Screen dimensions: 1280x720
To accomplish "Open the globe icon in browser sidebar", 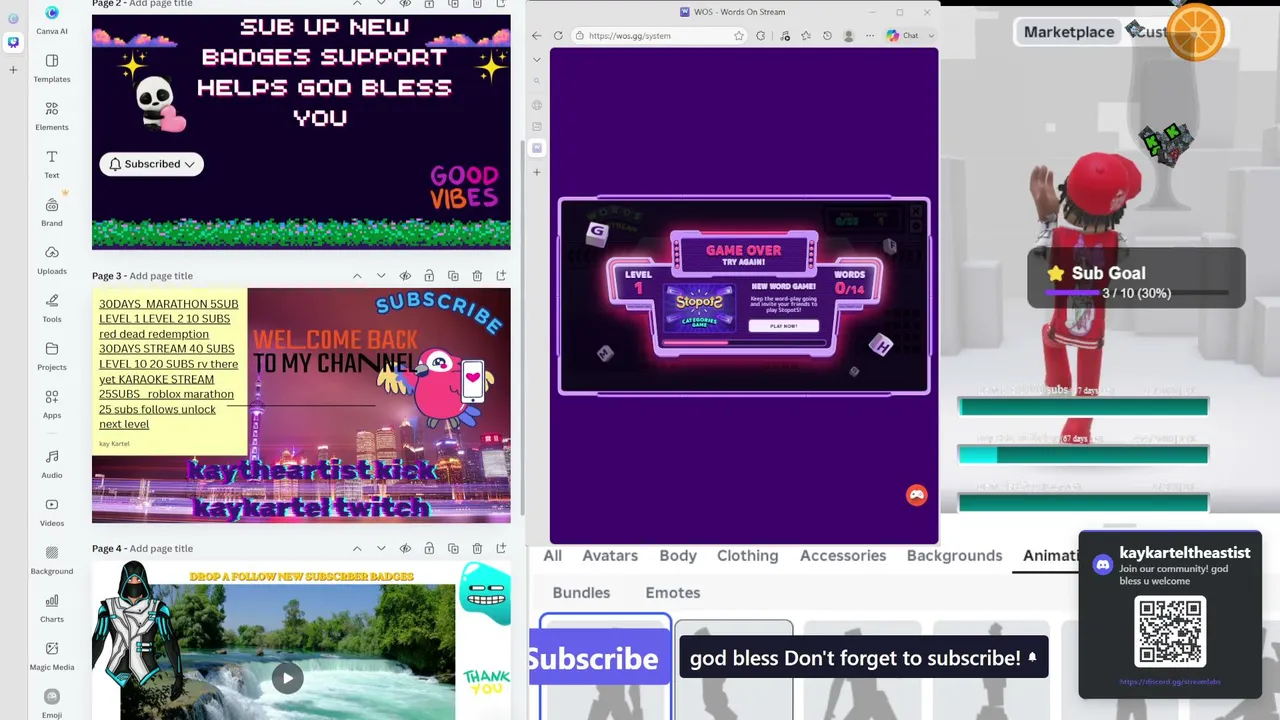I will click(537, 105).
